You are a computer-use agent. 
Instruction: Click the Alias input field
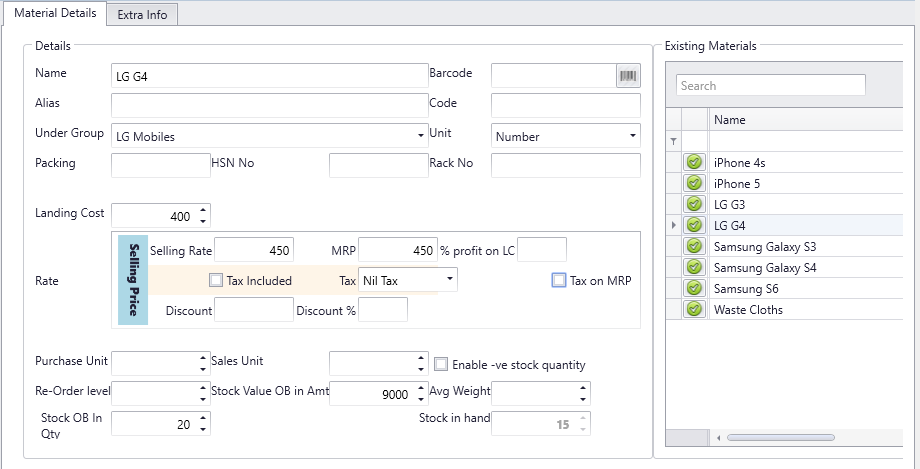tap(270, 106)
